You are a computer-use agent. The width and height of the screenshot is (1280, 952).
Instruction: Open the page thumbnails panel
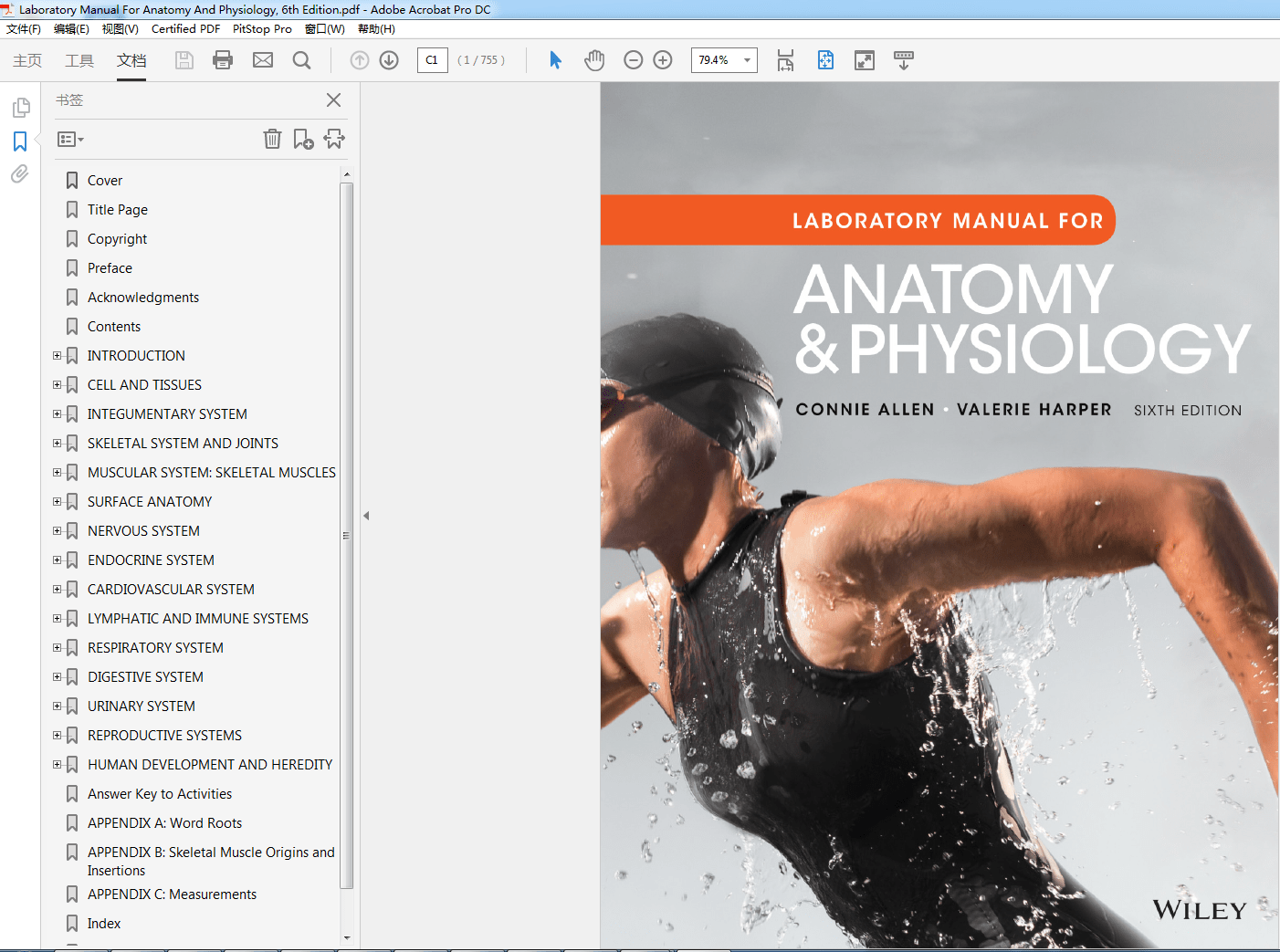coord(19,107)
